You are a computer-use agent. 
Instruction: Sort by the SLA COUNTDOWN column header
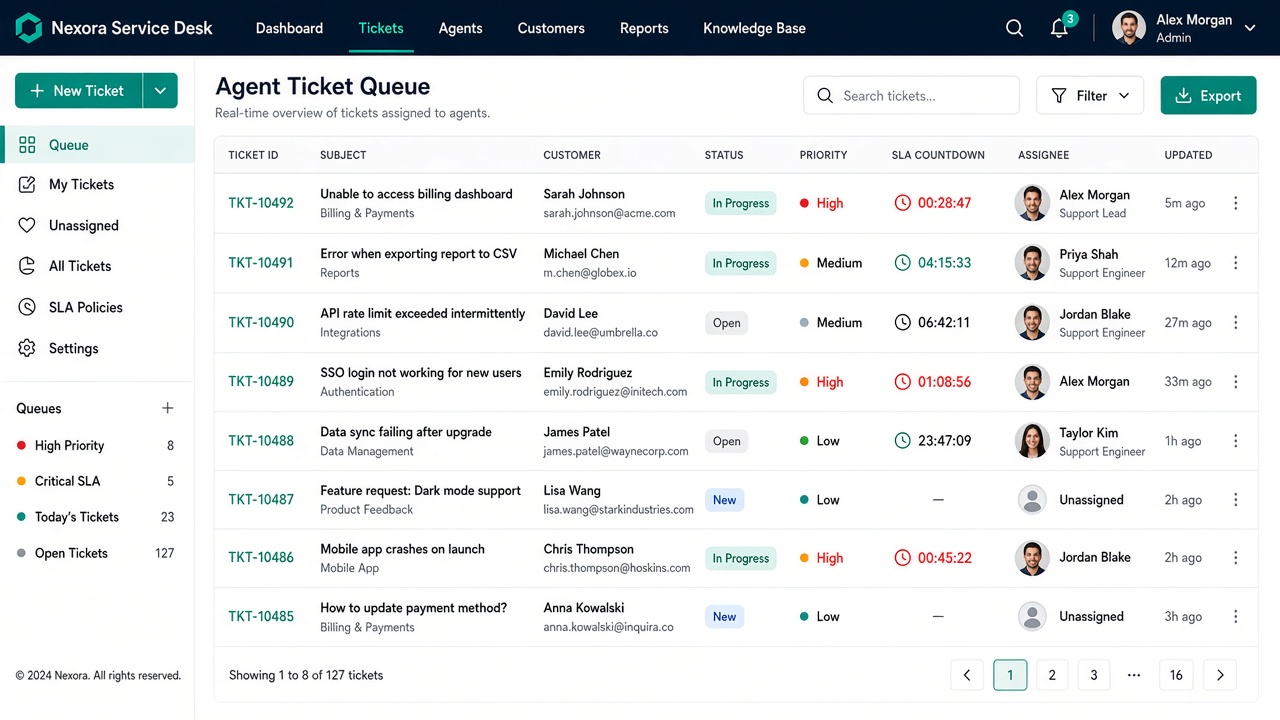click(x=938, y=155)
